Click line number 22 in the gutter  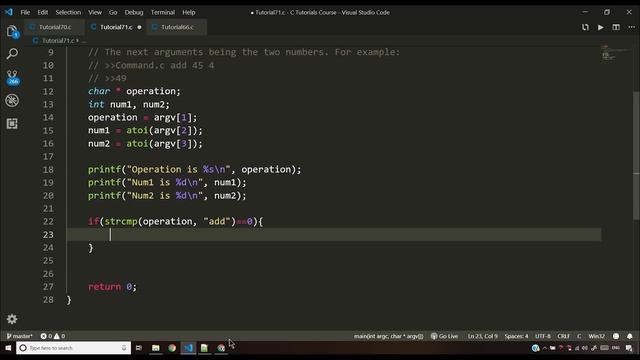point(48,222)
